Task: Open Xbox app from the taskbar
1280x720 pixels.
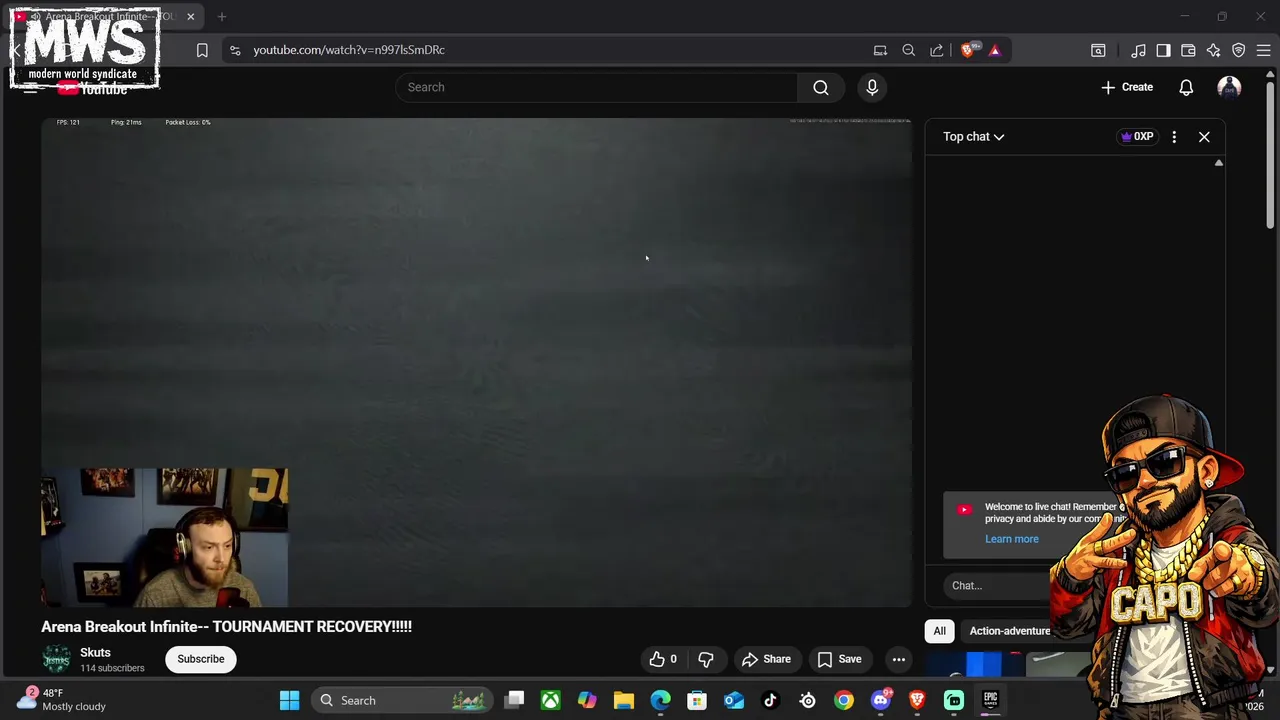Action: click(551, 700)
